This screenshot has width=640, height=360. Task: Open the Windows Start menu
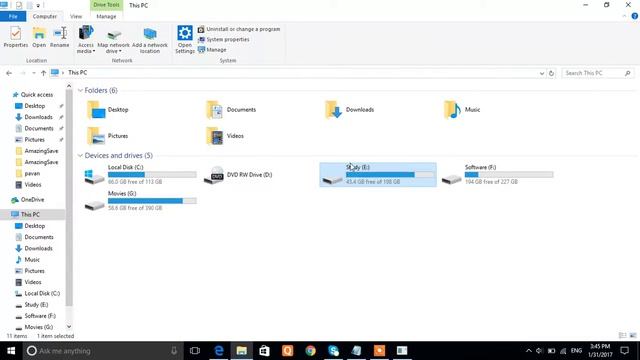(x=11, y=351)
